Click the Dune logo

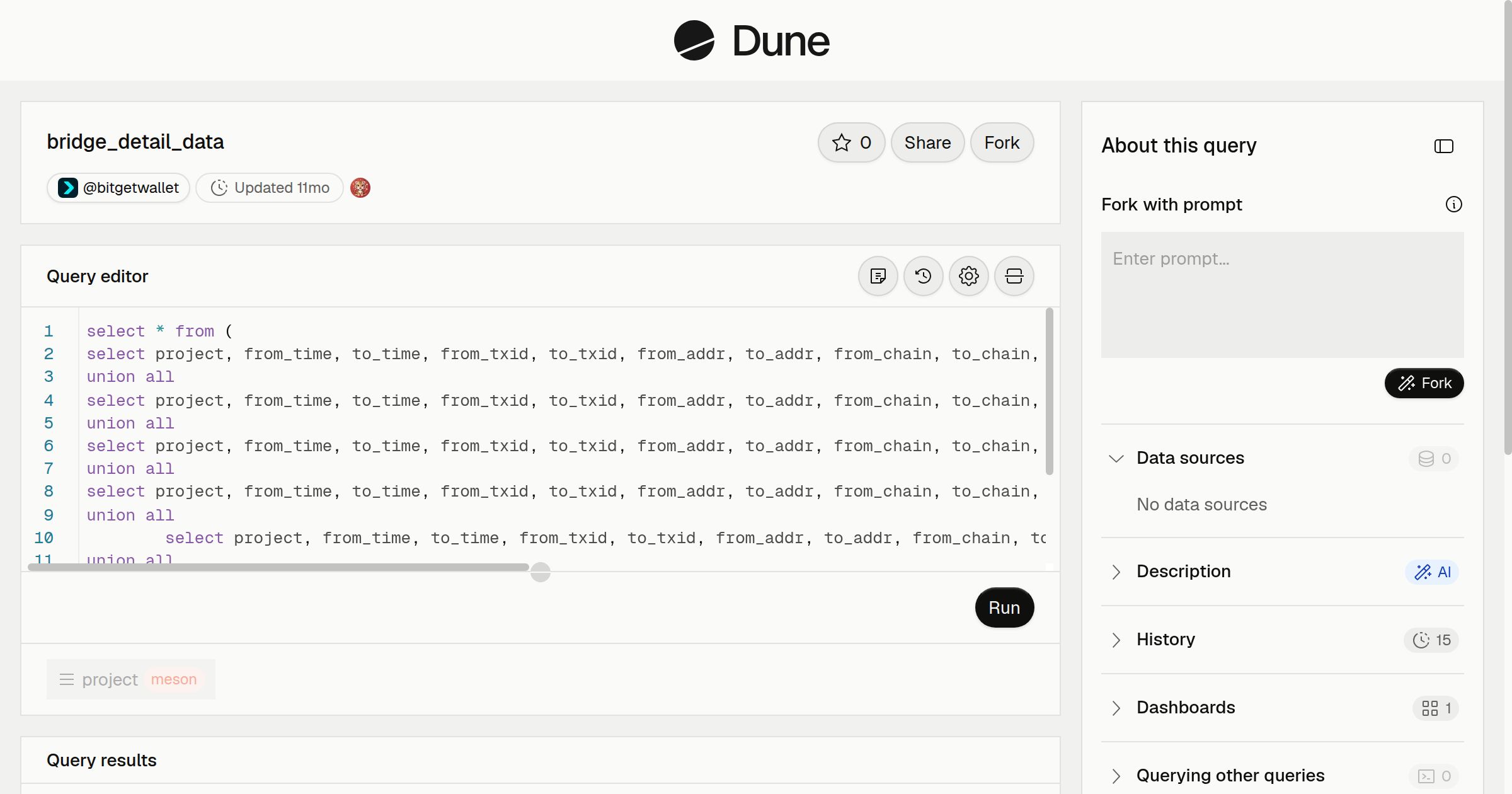click(752, 40)
